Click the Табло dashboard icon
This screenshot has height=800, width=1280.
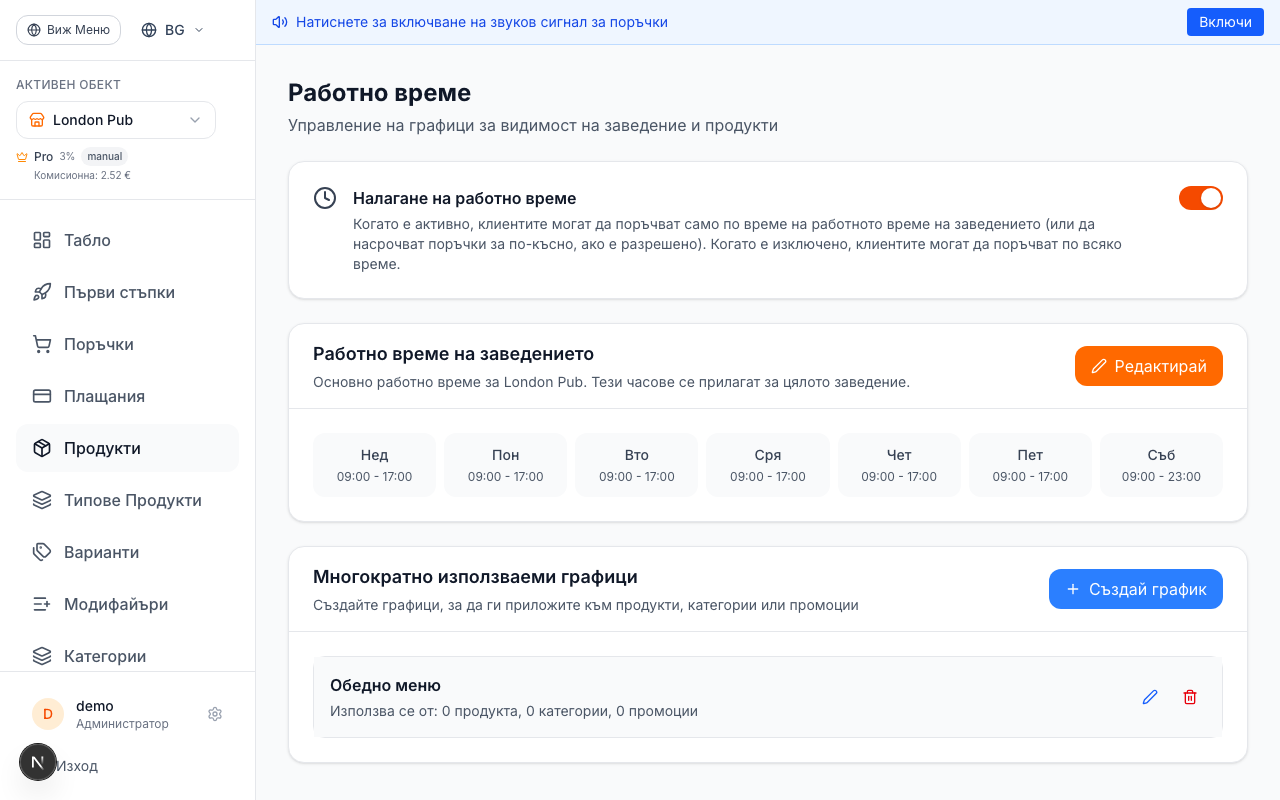click(x=41, y=240)
